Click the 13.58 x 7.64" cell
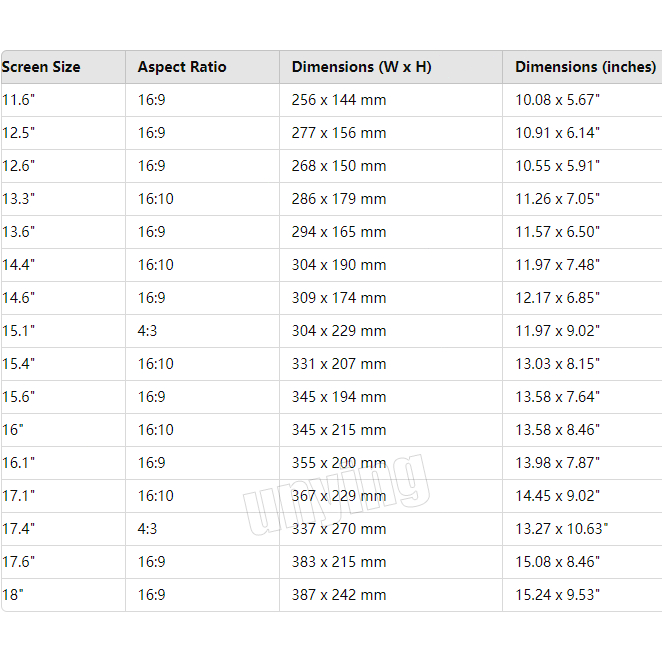 coord(557,397)
